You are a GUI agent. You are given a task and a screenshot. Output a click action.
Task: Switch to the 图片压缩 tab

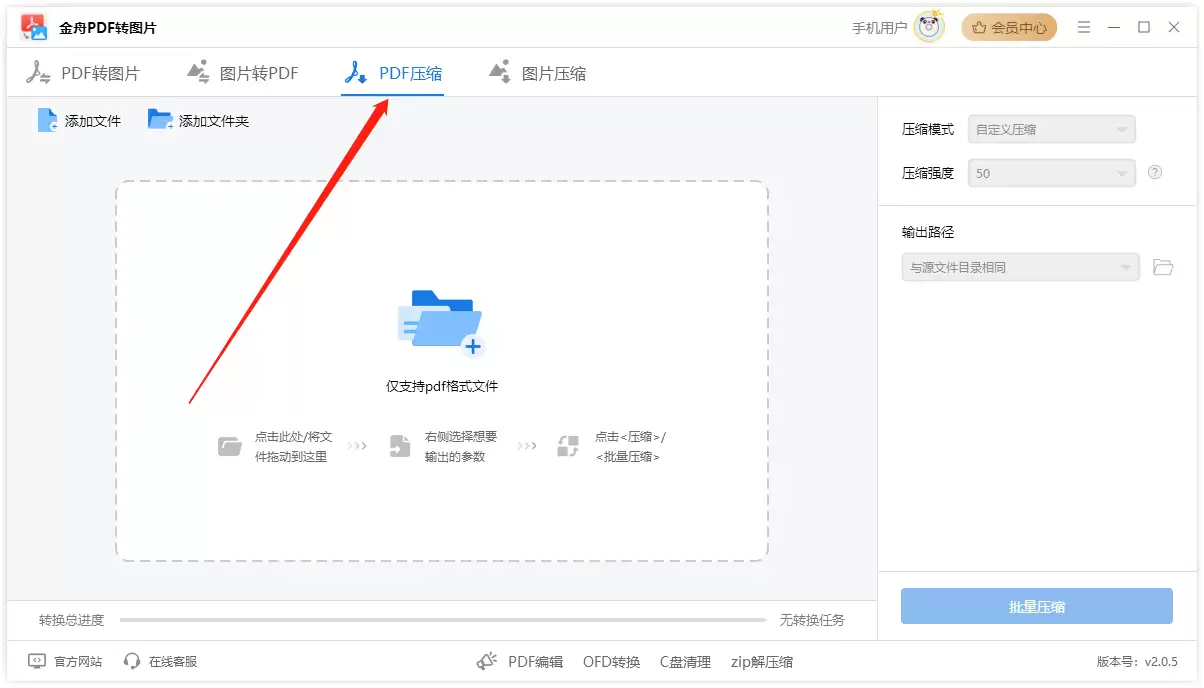pos(537,73)
